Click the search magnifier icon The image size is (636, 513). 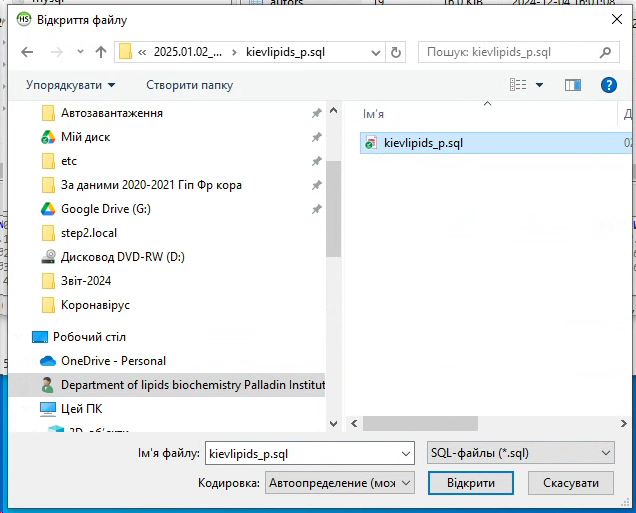coord(606,52)
